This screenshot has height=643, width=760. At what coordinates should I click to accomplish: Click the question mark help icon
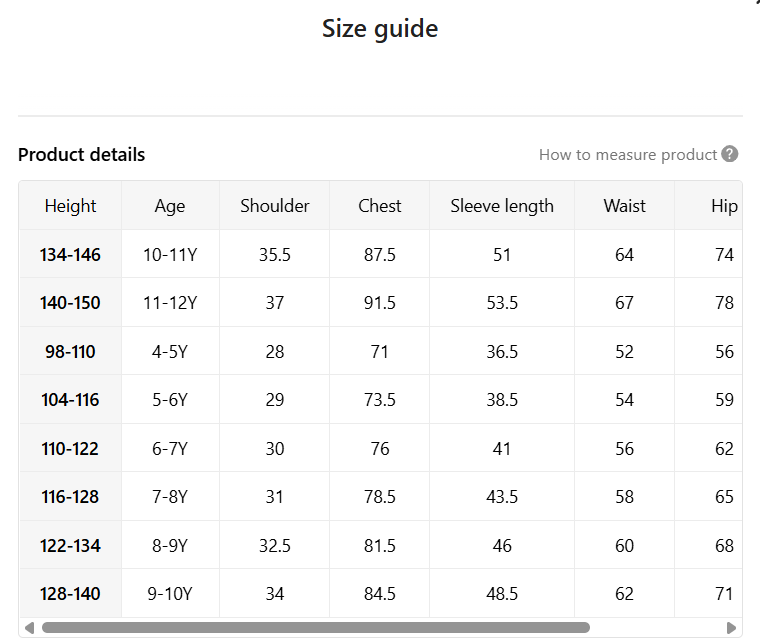point(729,154)
